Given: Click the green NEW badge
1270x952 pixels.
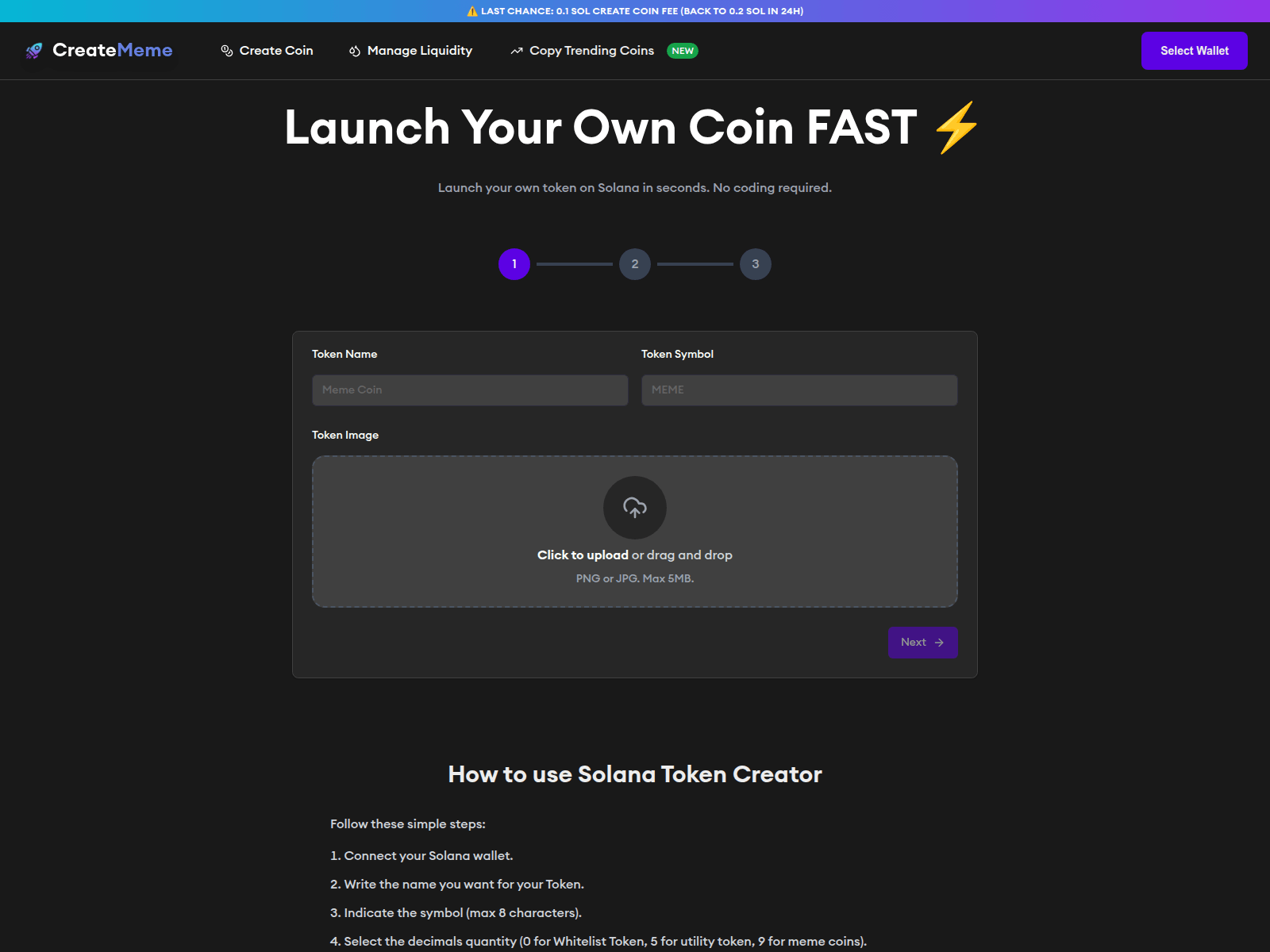Looking at the screenshot, I should point(683,51).
